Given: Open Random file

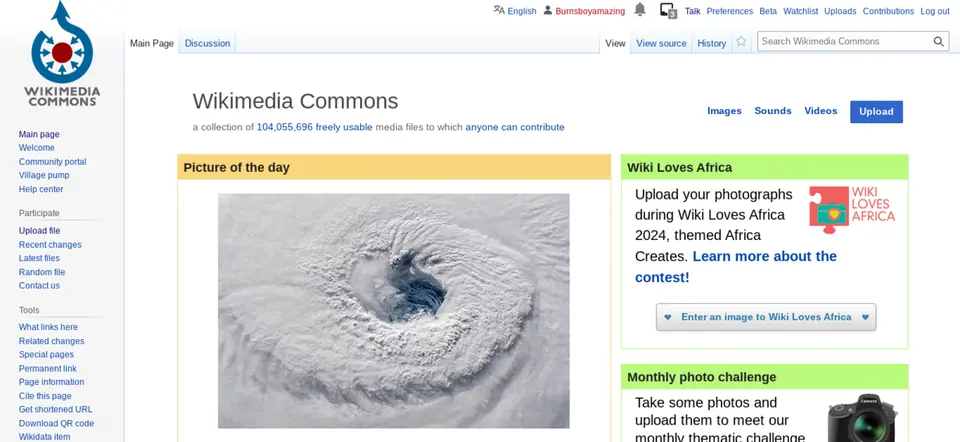Looking at the screenshot, I should pyautogui.click(x=42, y=272).
